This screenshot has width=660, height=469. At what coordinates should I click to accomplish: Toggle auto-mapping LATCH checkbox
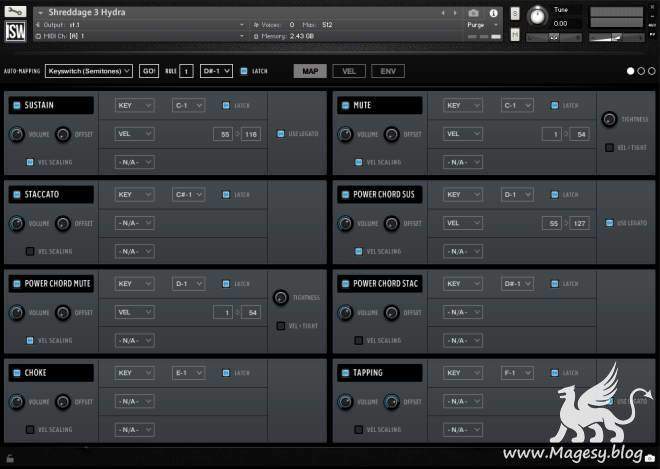click(244, 71)
